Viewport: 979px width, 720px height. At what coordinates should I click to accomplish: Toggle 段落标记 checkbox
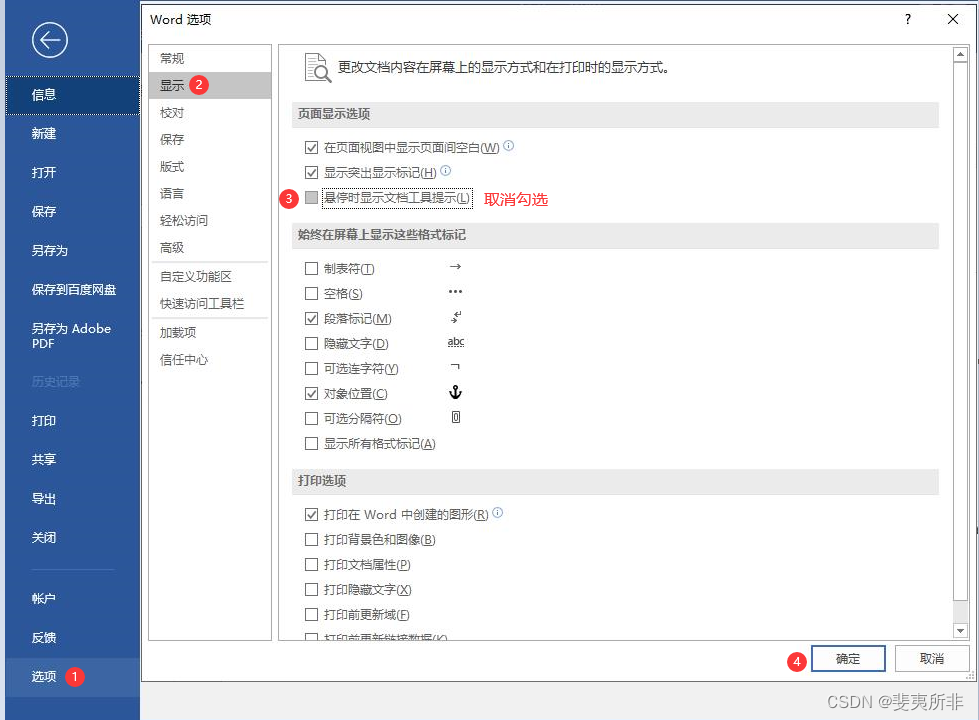[311, 318]
